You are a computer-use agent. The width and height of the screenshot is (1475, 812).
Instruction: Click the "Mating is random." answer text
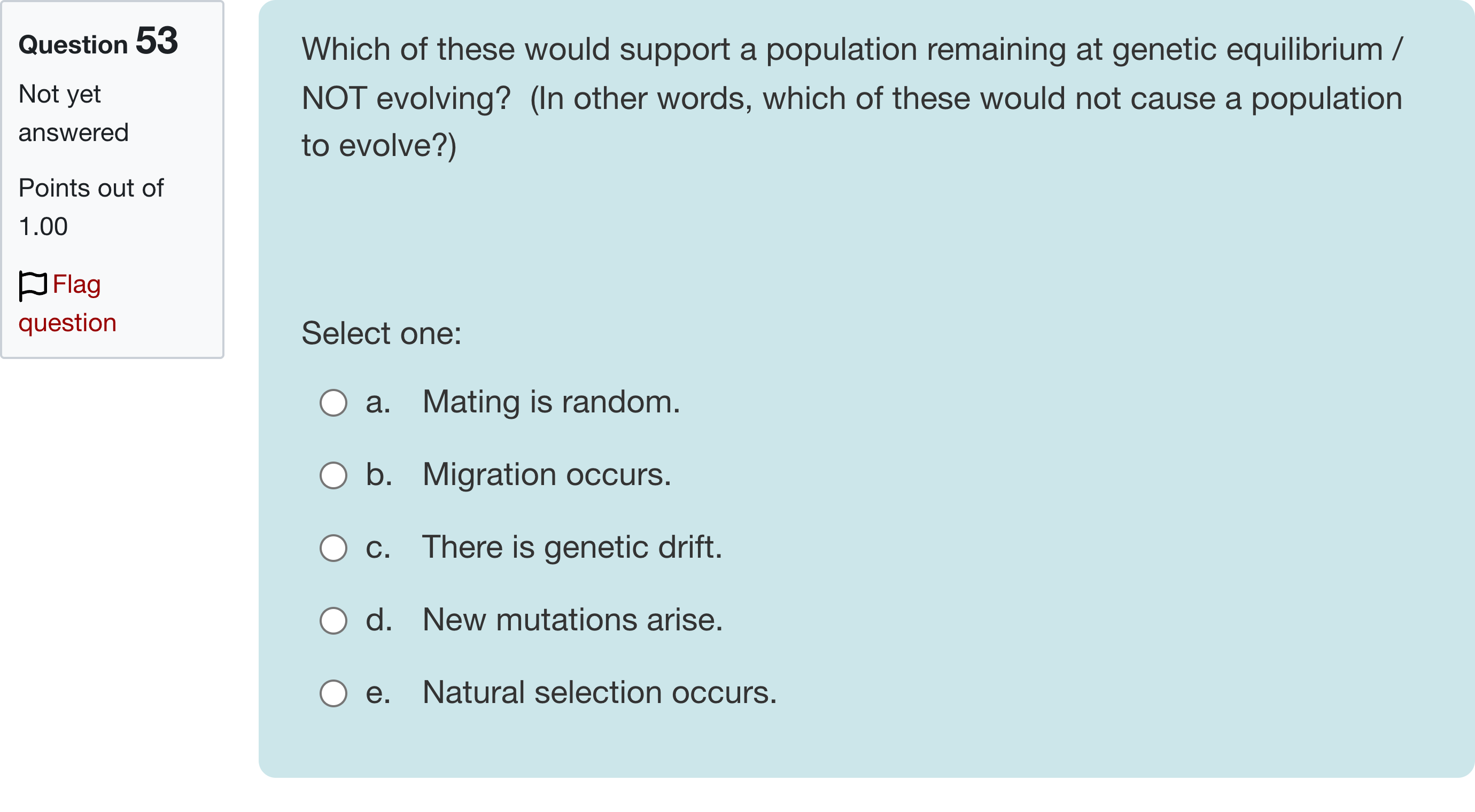click(x=551, y=402)
